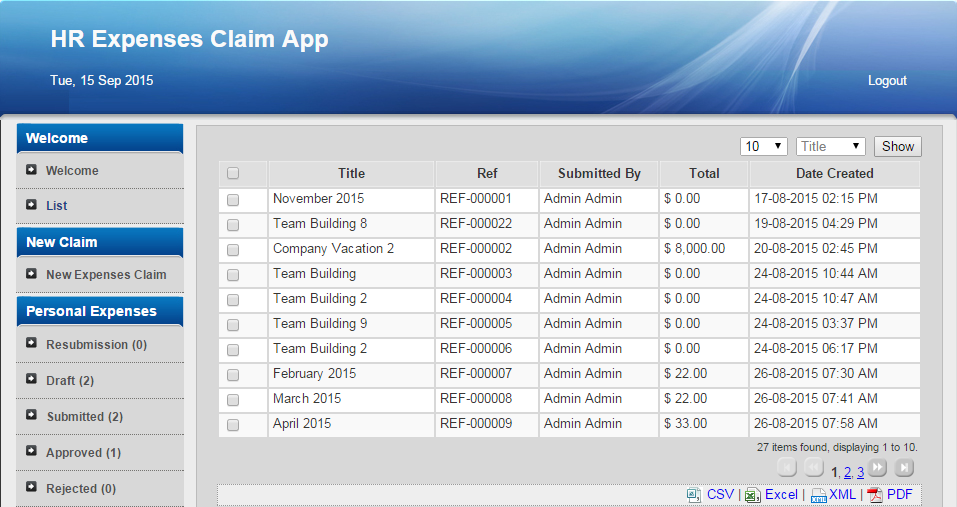Viewport: 957px width, 507px height.
Task: Jump to last page icon
Action: (x=903, y=468)
